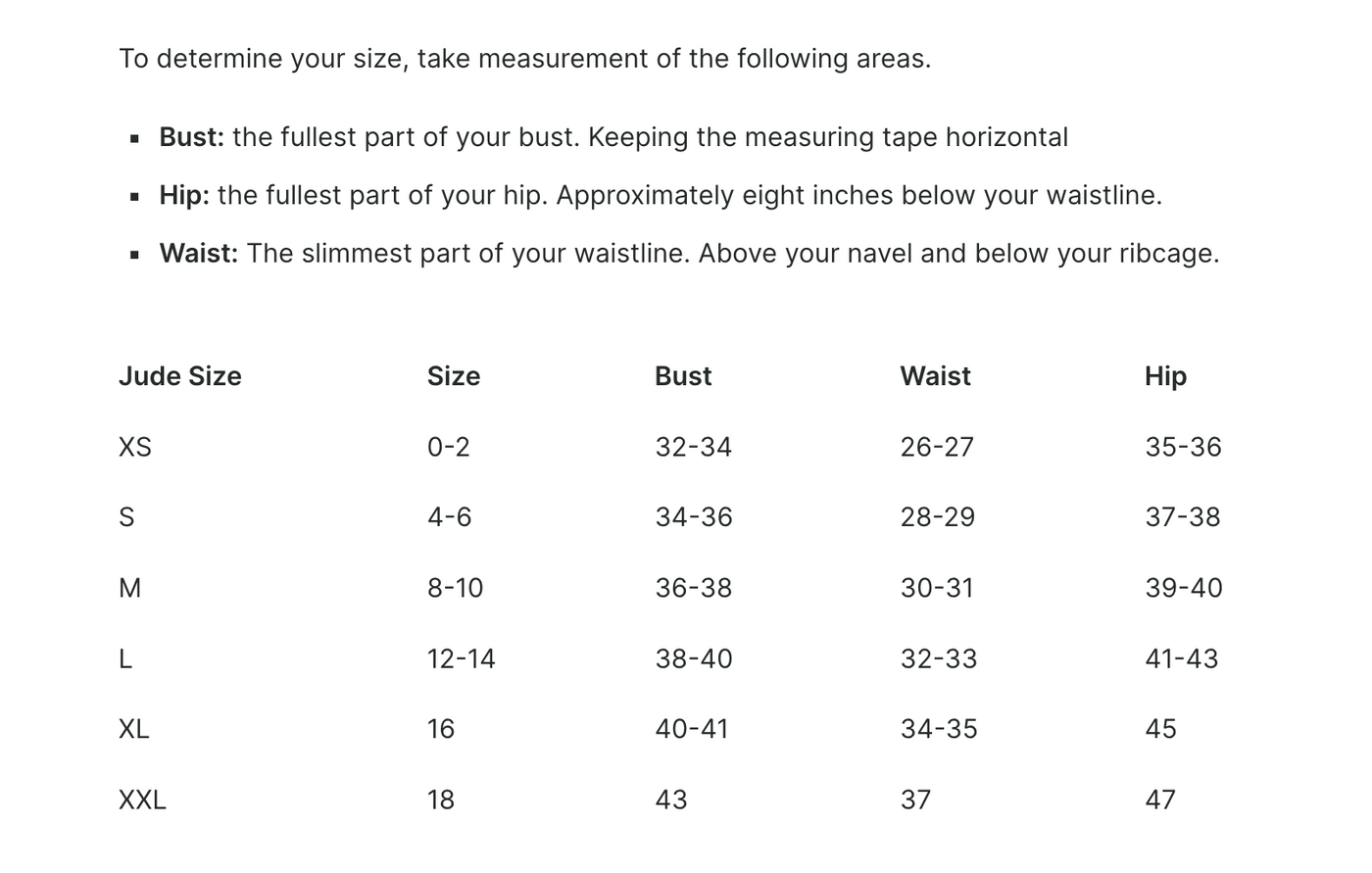
Task: Click the waist value 32-33
Action: click(x=939, y=658)
